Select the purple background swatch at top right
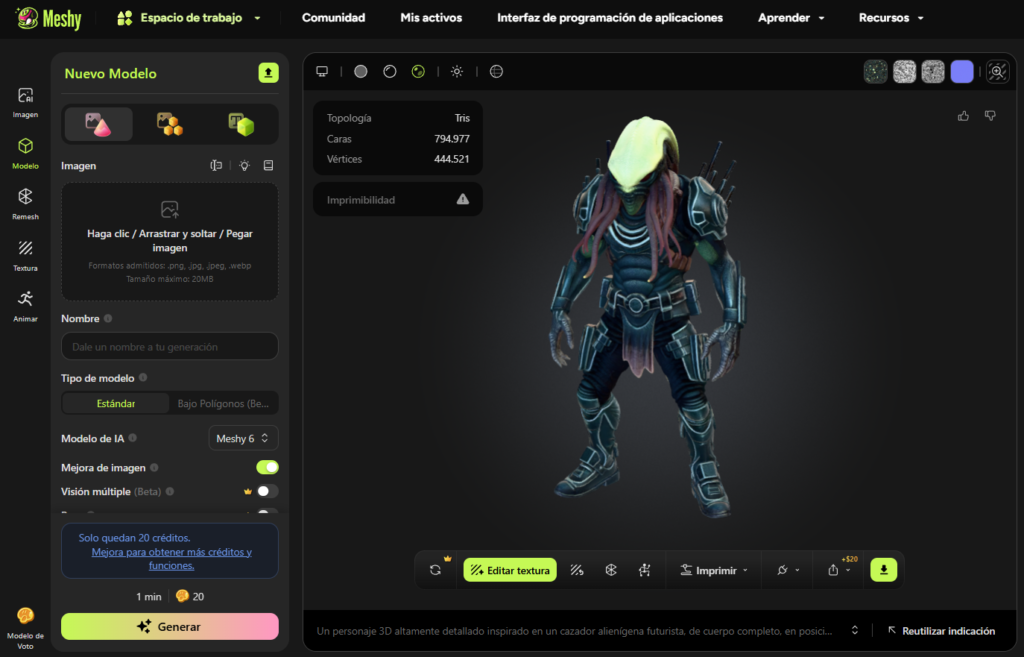Viewport: 1024px width, 657px height. click(962, 71)
